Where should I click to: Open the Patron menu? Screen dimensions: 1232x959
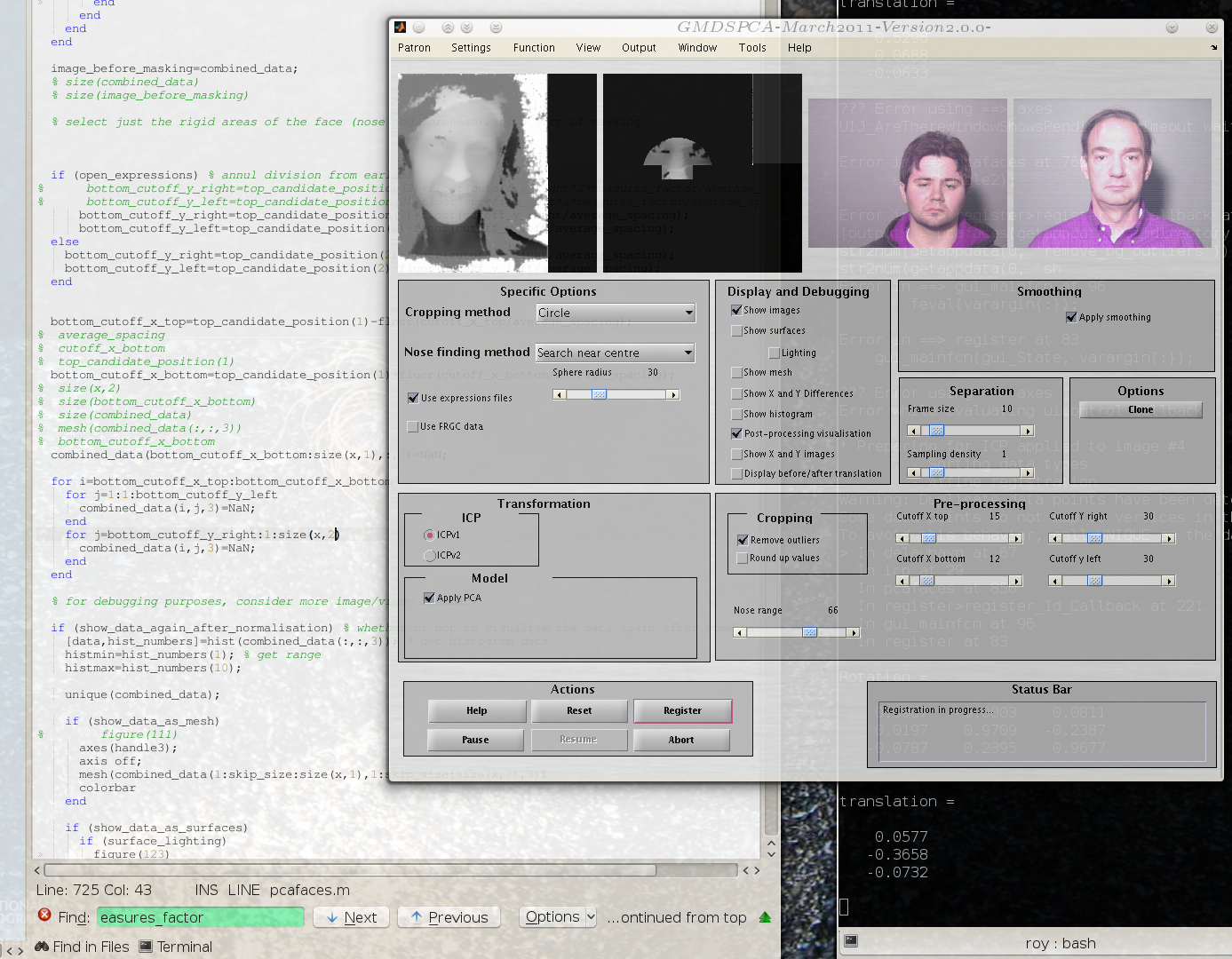[x=414, y=48]
